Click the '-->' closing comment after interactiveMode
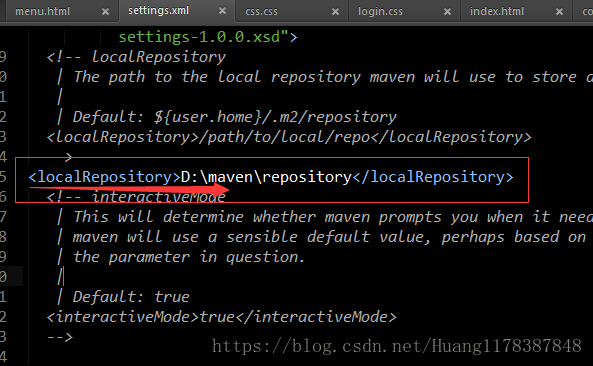Viewport: 593px width, 366px height. (x=59, y=337)
